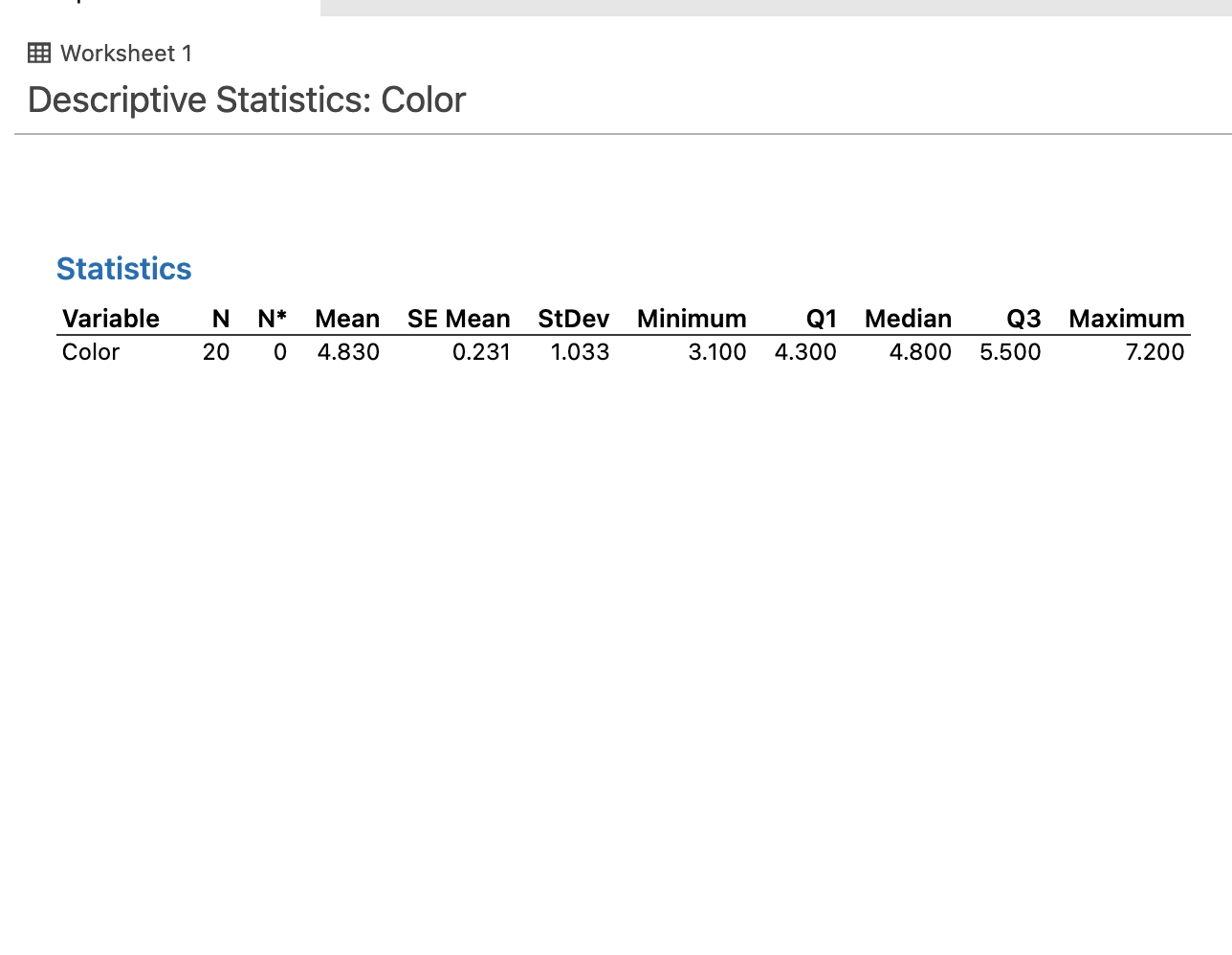The width and height of the screenshot is (1232, 955).
Task: Click the Maximum column header
Action: (1126, 319)
